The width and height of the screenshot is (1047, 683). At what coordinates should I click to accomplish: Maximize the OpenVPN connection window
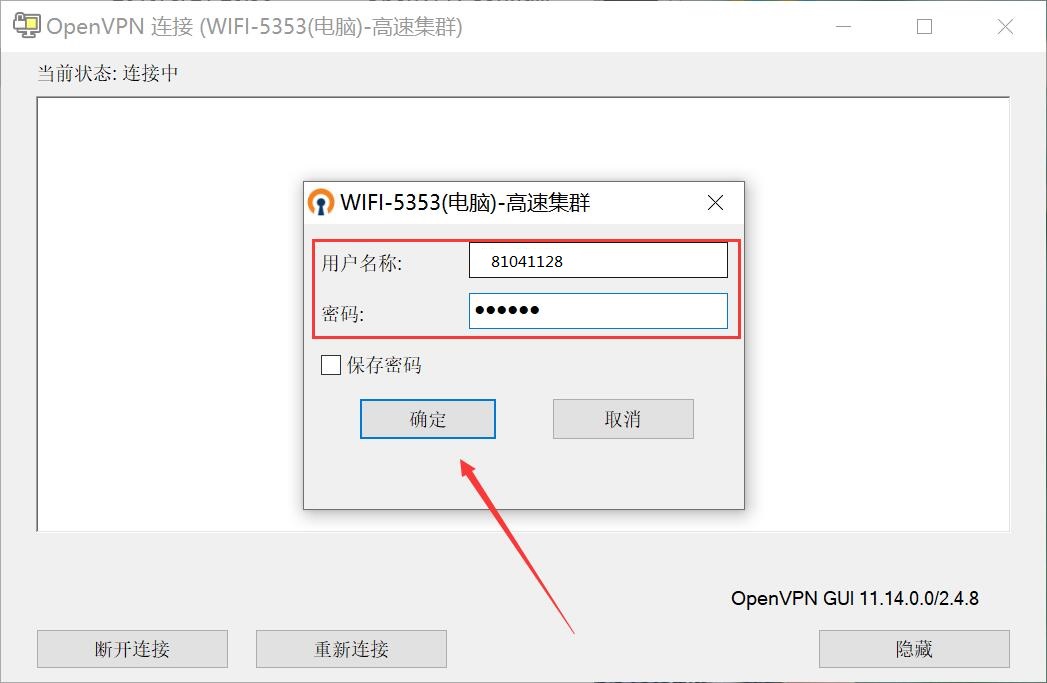924,27
